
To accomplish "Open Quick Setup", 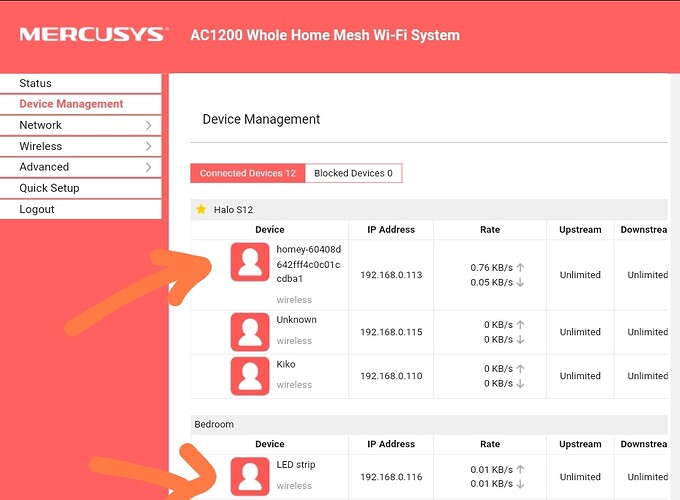I will click(x=81, y=188).
